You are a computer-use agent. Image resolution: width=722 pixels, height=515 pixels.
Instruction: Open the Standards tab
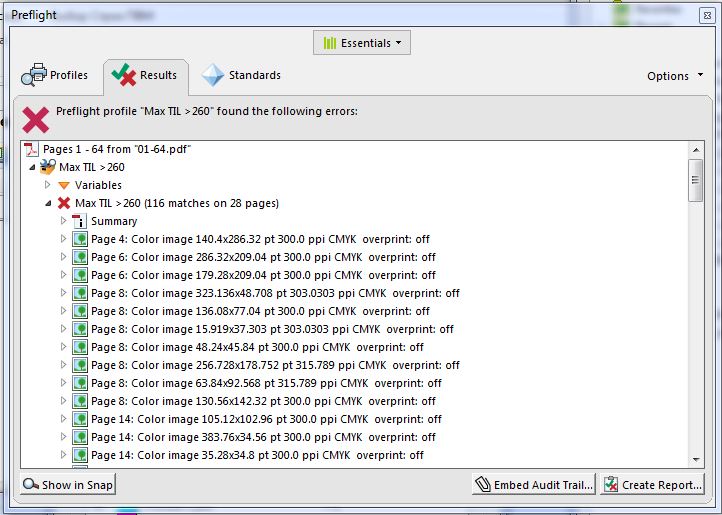coord(242,75)
